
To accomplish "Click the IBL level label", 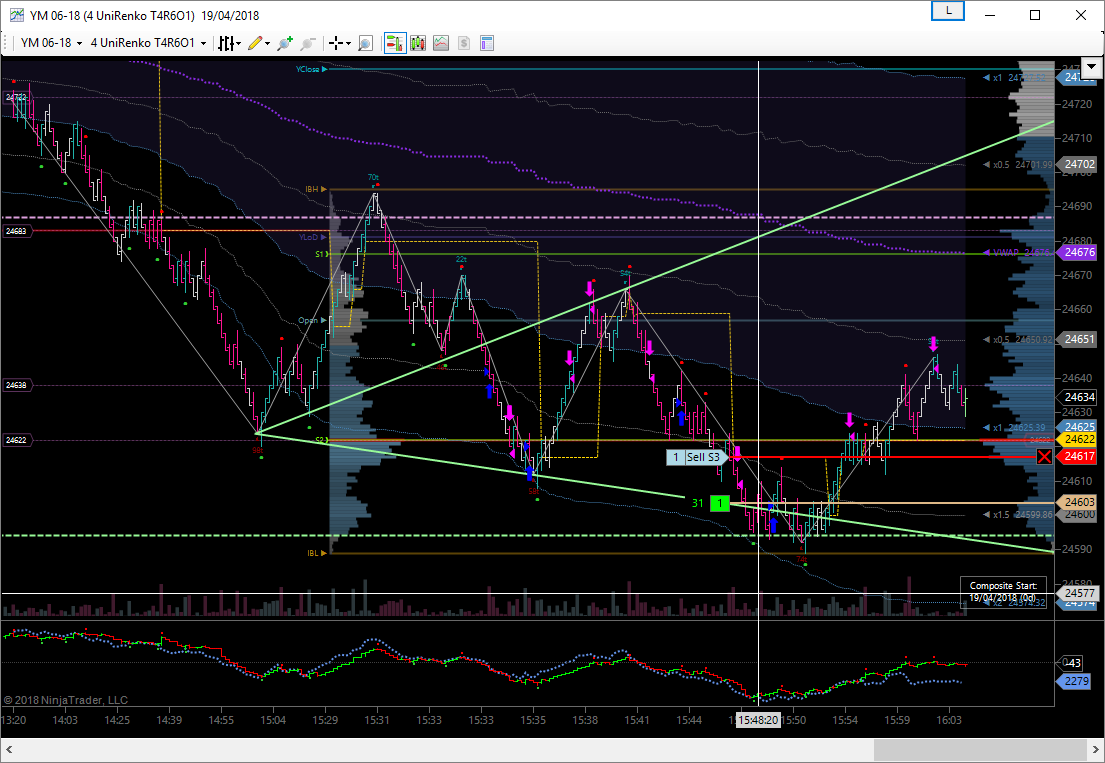I will pyautogui.click(x=316, y=553).
